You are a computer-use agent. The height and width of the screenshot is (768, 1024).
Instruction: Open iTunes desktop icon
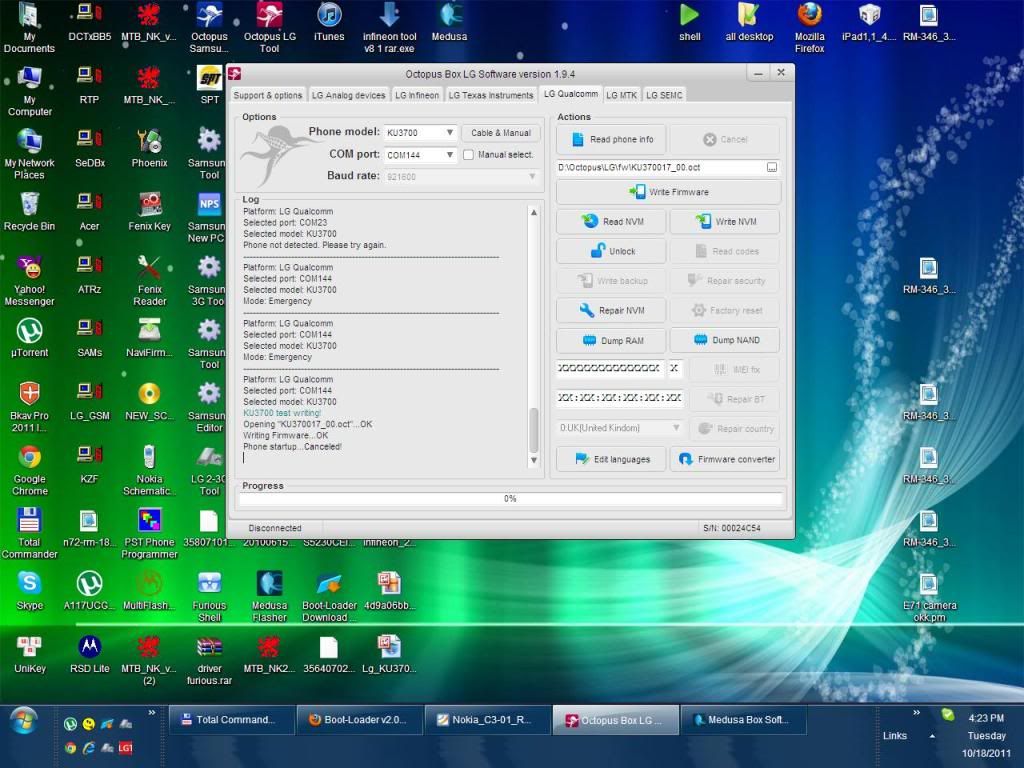click(x=329, y=22)
